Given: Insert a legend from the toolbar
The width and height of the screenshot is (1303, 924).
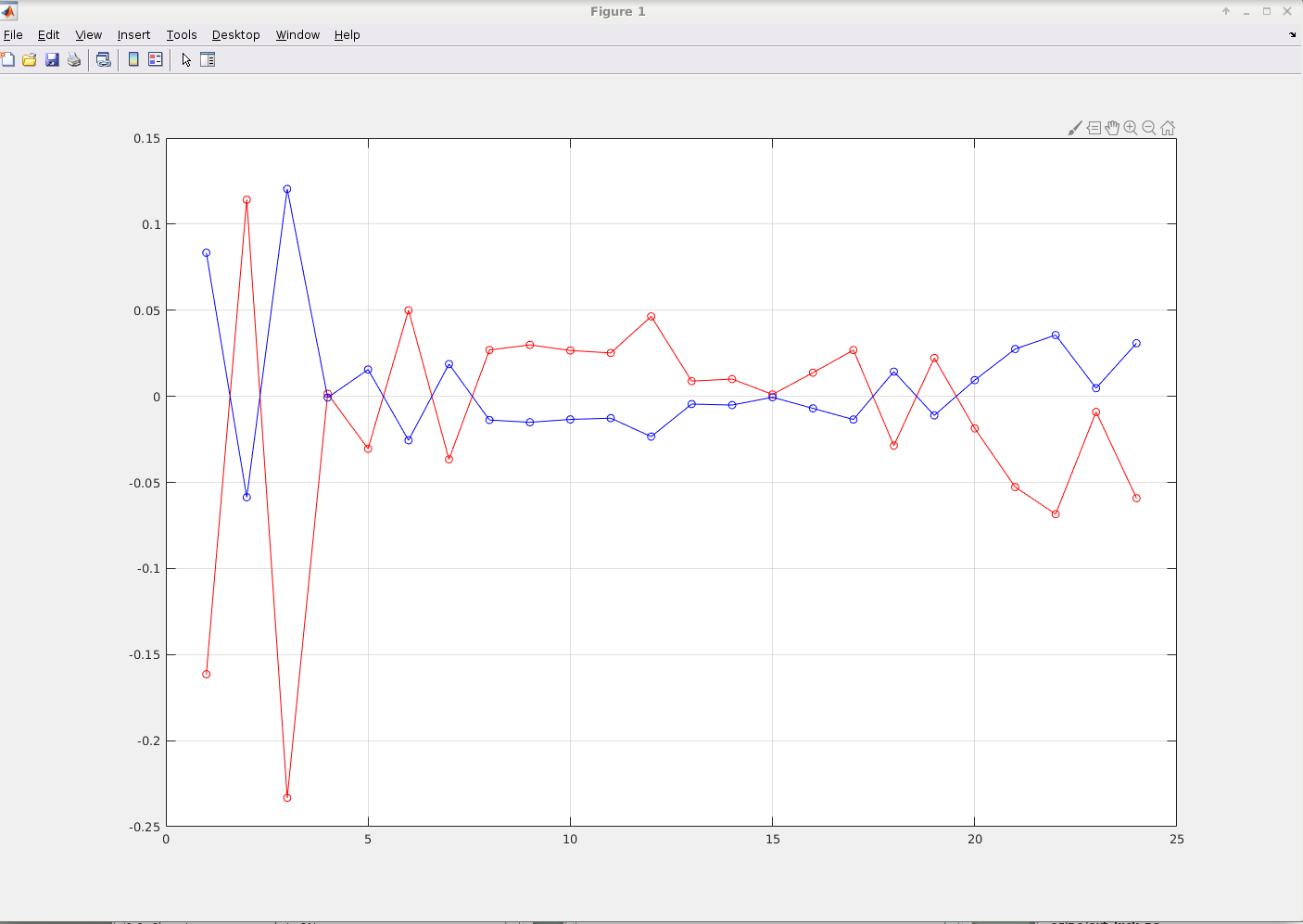Looking at the screenshot, I should pos(156,59).
